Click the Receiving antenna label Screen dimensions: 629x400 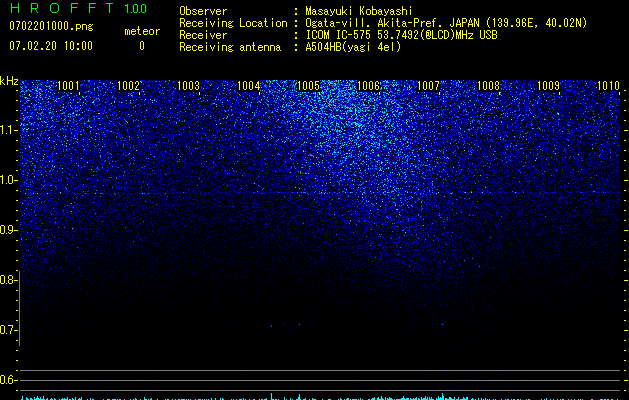[230, 47]
